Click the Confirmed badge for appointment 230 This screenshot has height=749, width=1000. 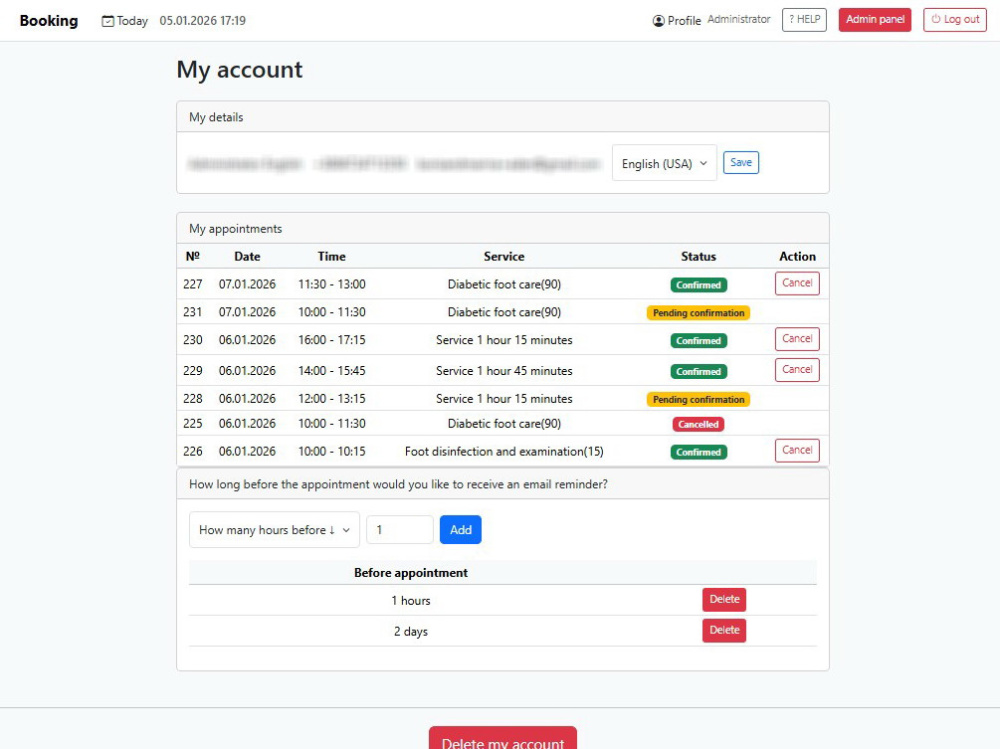tap(698, 341)
